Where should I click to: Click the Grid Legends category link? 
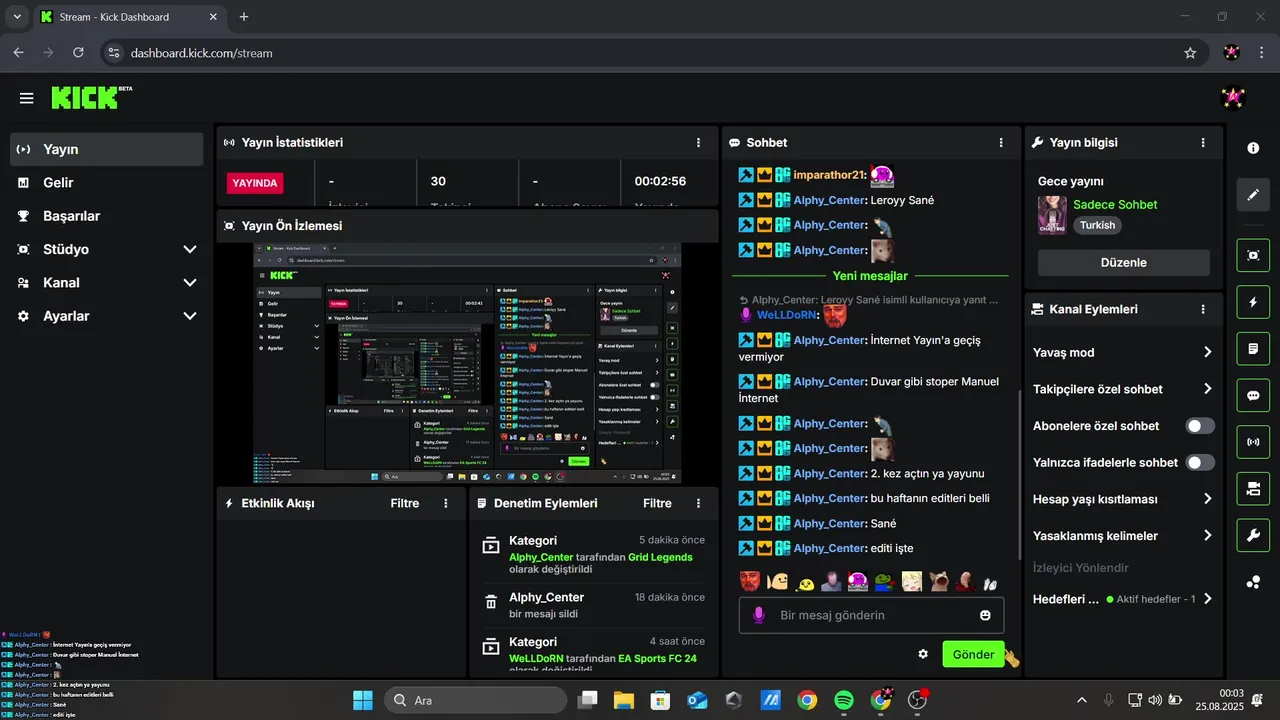coord(660,557)
